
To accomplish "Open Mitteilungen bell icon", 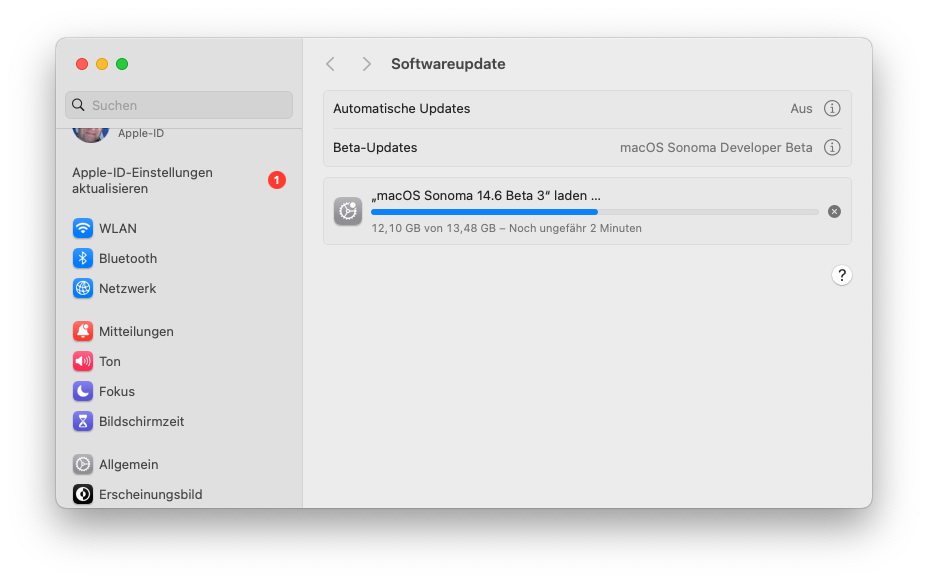I will point(83,331).
